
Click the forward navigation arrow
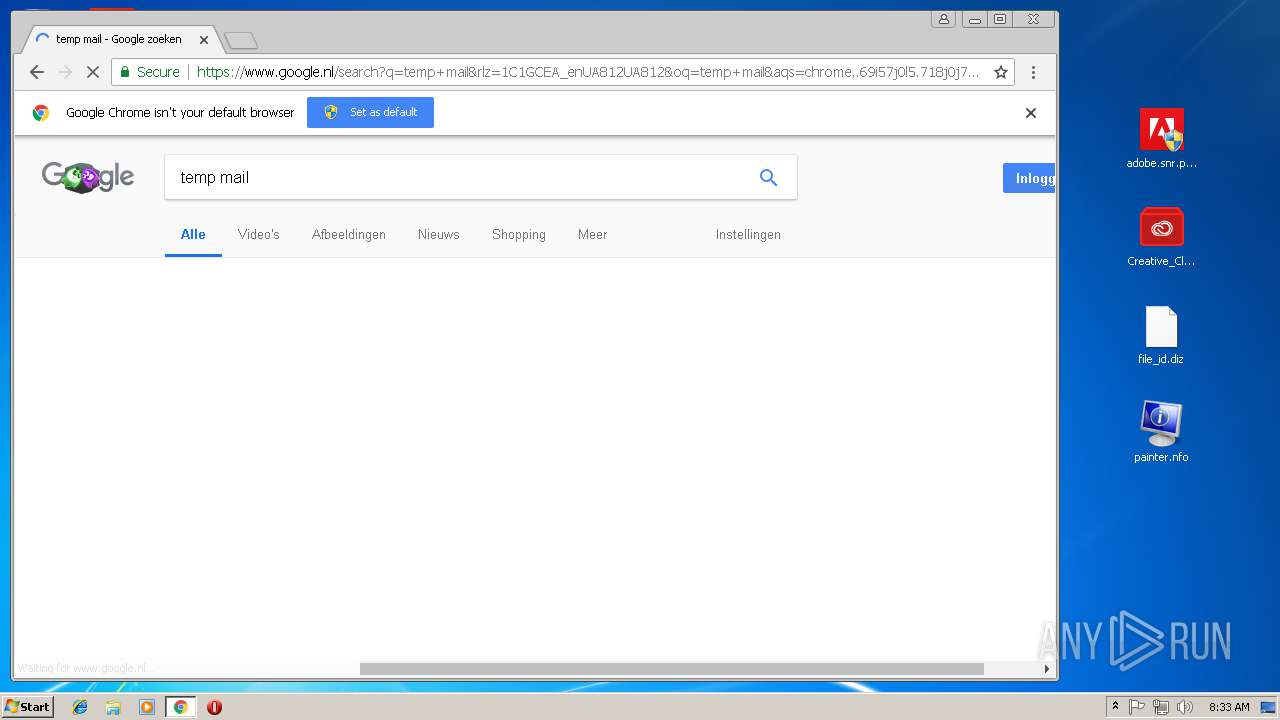click(65, 72)
